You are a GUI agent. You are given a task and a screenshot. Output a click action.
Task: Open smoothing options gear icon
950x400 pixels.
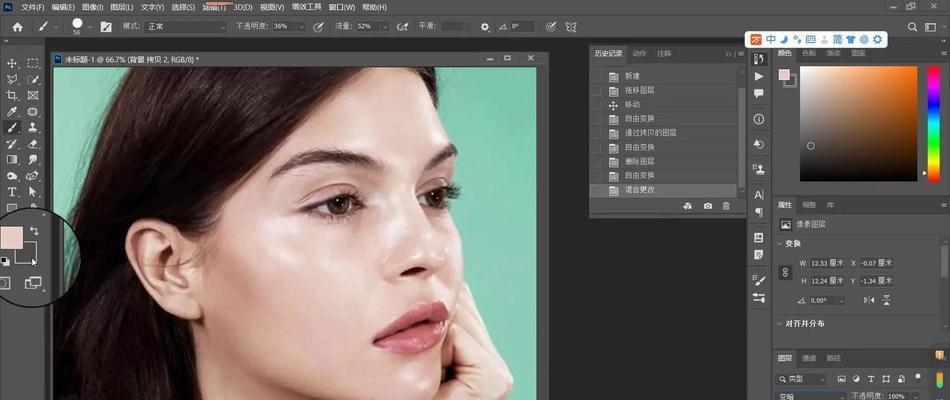click(x=485, y=27)
